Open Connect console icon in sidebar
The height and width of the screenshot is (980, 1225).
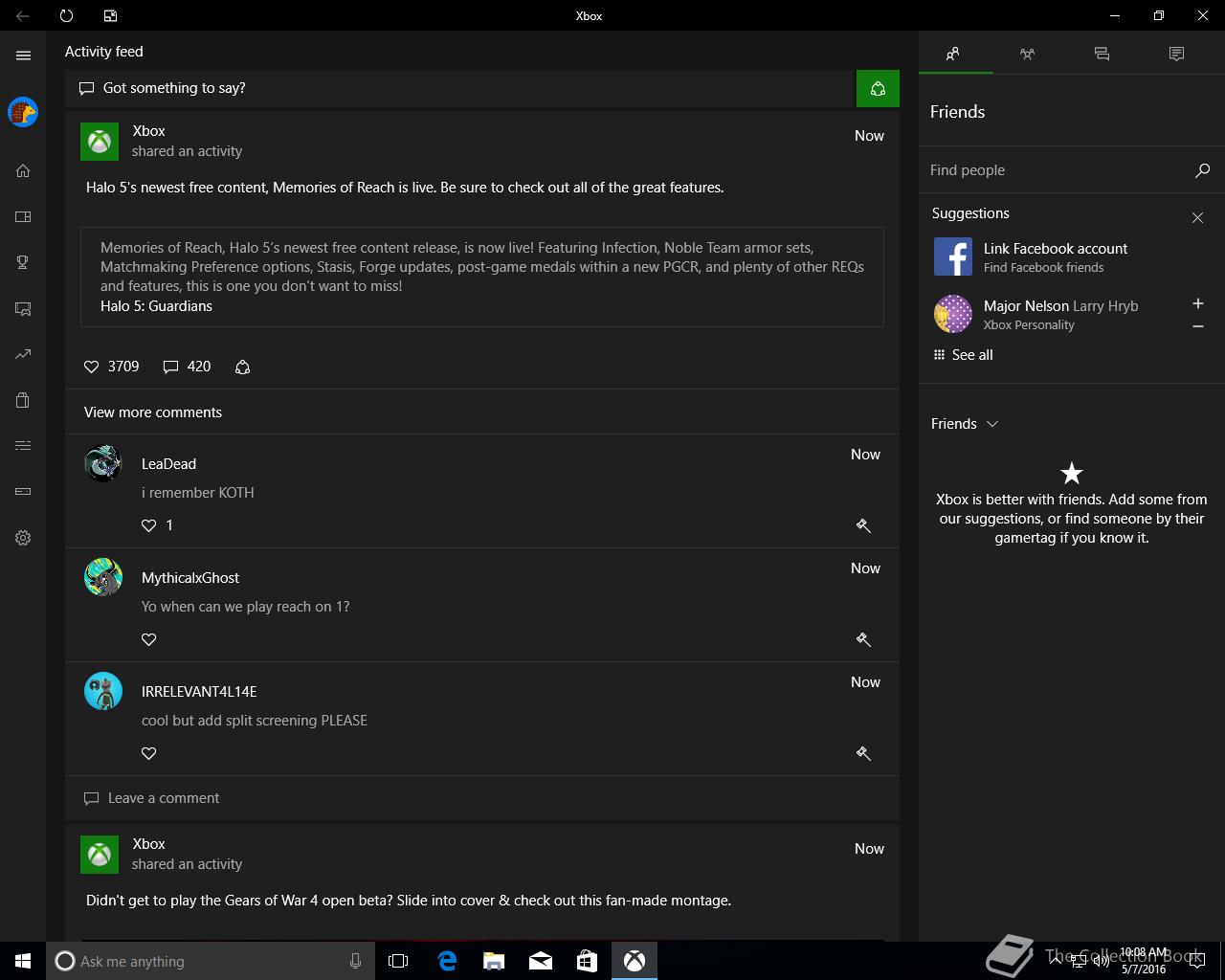(23, 491)
